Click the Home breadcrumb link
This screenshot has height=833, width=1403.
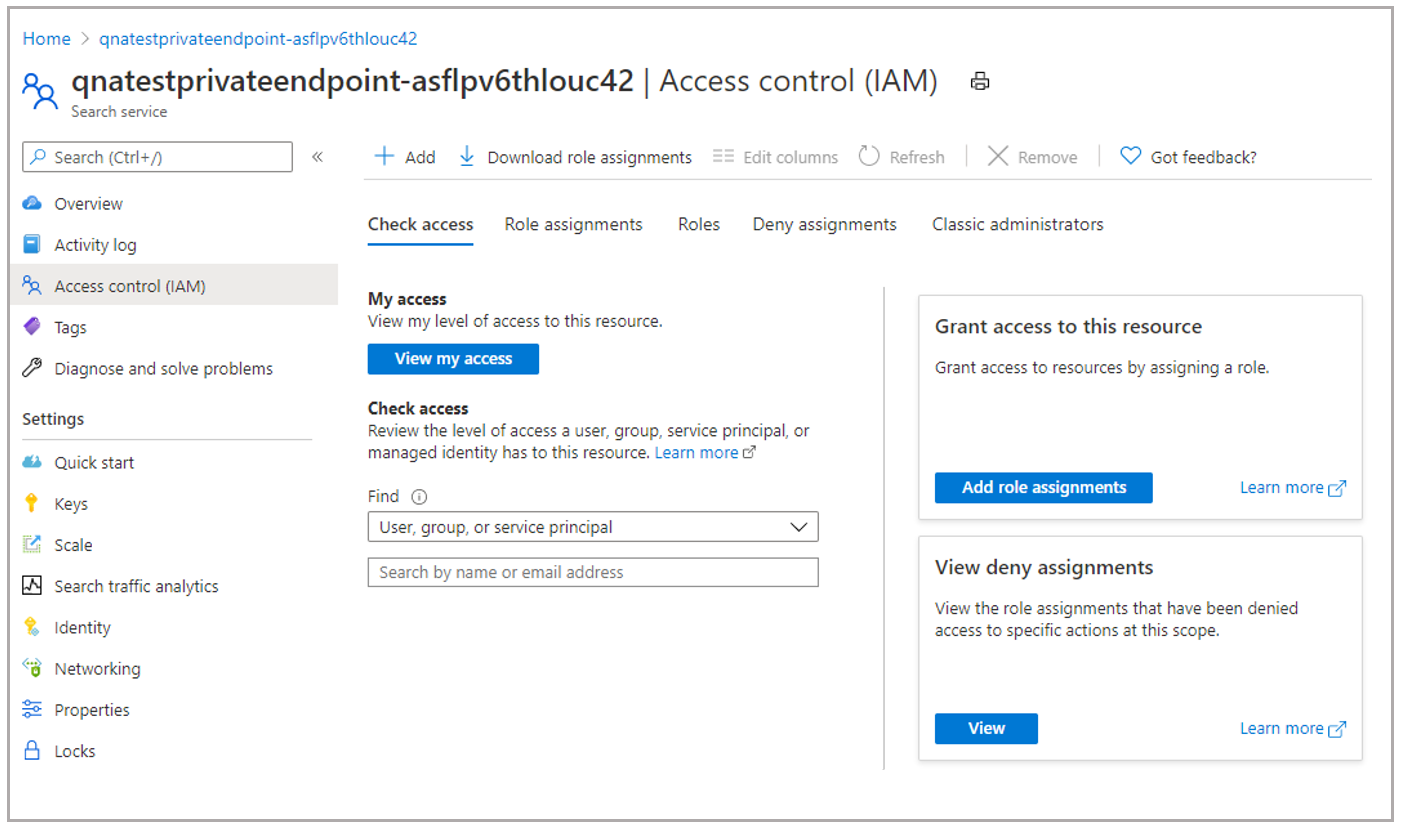(47, 39)
